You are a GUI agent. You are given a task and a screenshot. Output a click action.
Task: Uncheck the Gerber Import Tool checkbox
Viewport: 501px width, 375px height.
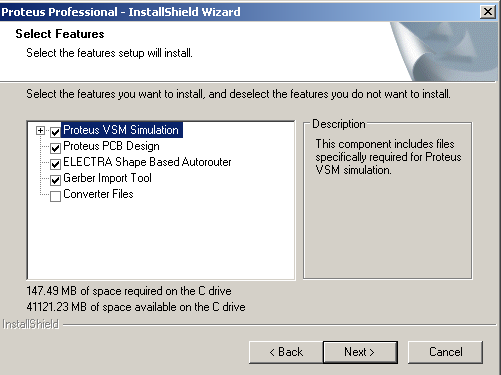55,180
